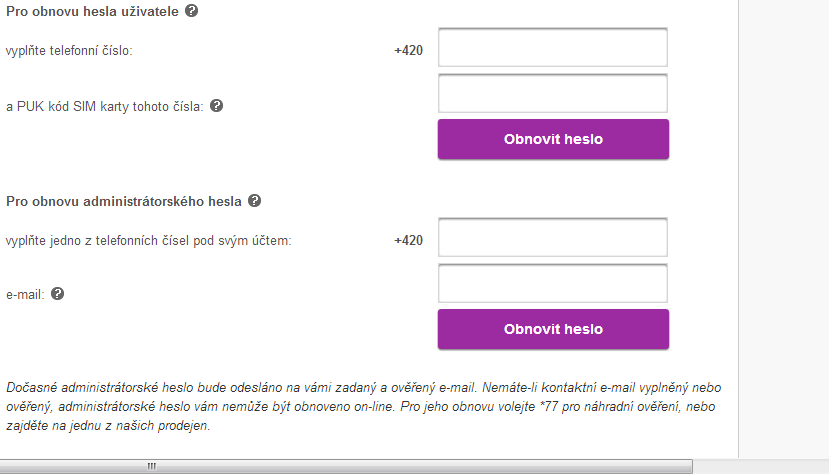Image resolution: width=829 pixels, height=474 pixels.
Task: Click the +420 prefix in administrator section
Action: click(x=408, y=240)
